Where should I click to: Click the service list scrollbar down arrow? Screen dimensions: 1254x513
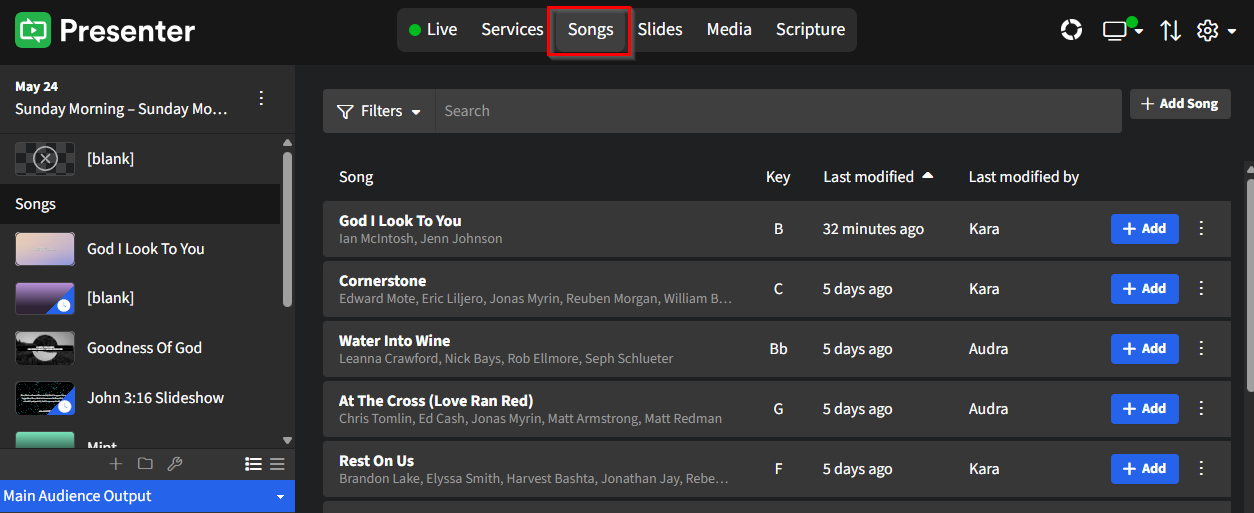tap(288, 440)
